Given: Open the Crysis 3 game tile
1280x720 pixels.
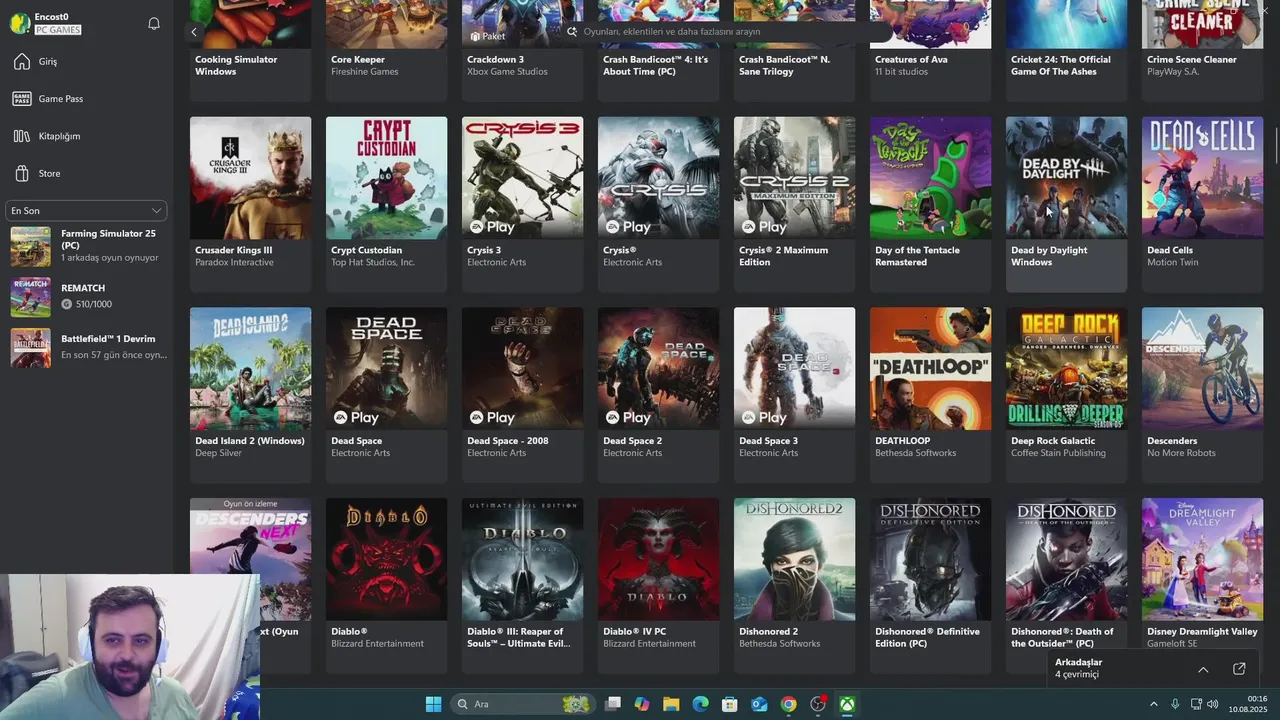Looking at the screenshot, I should [522, 204].
